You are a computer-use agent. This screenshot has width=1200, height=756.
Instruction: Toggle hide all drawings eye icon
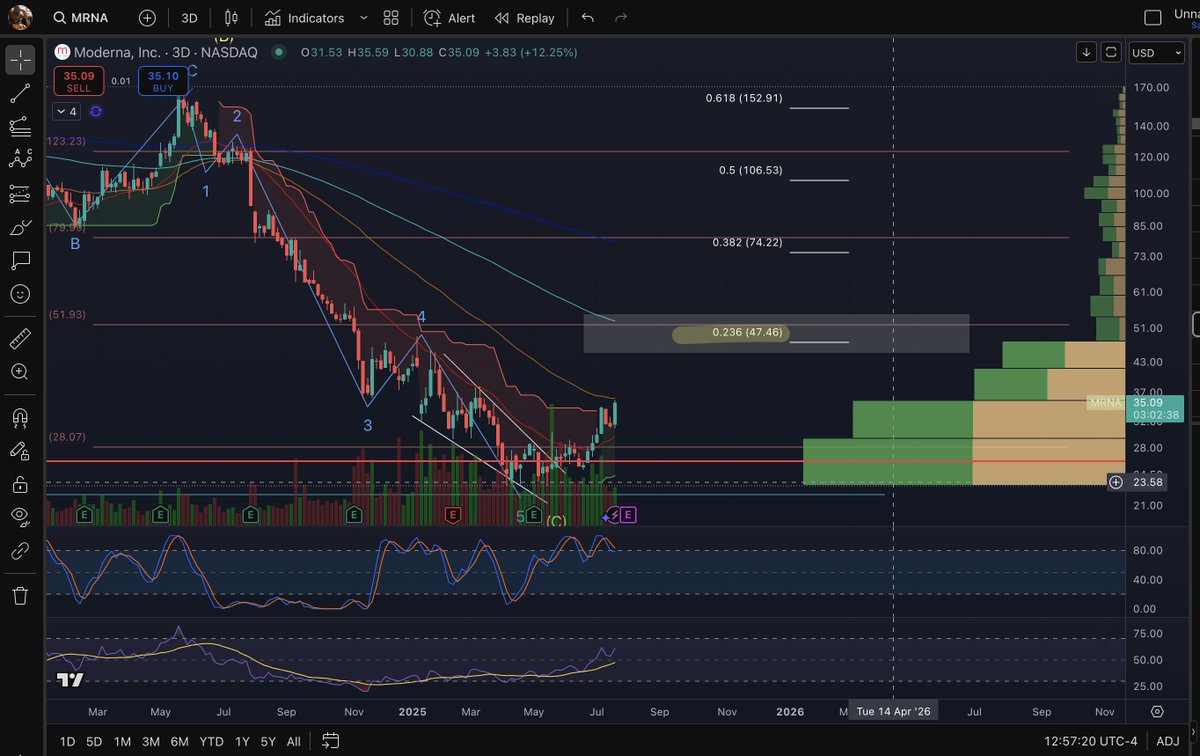click(20, 517)
